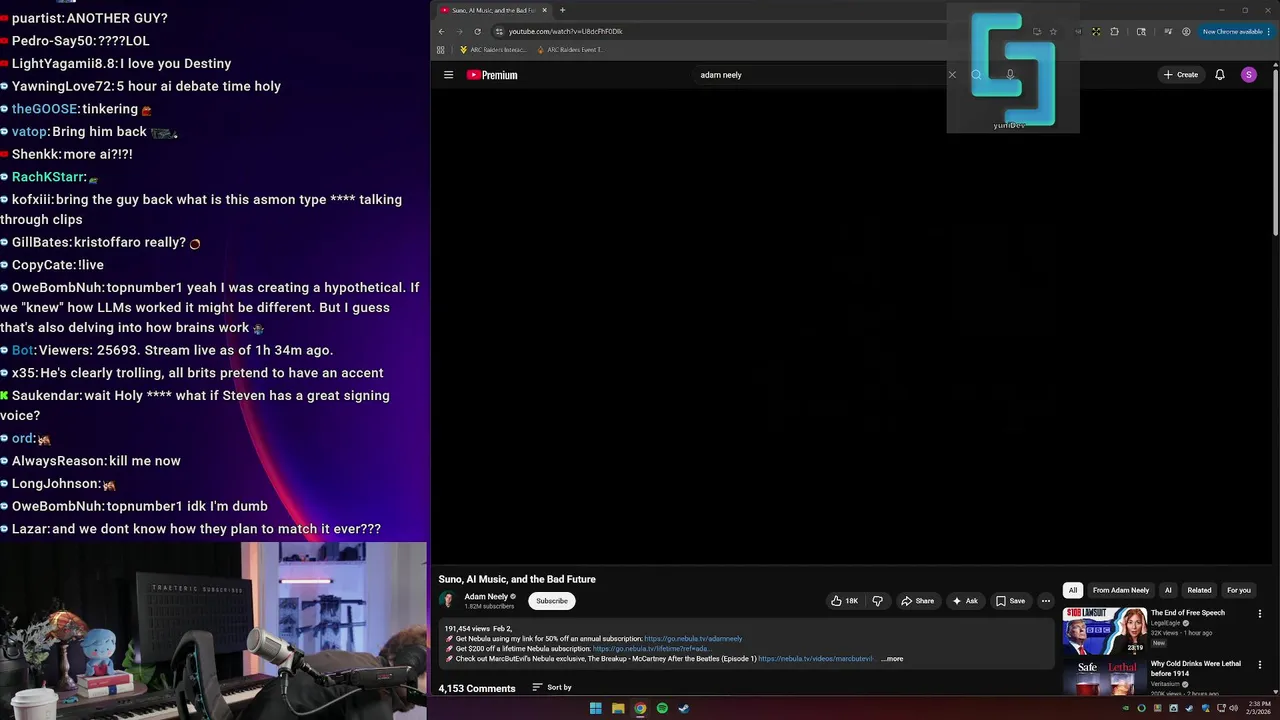This screenshot has width=1280, height=720.
Task: Open the YouTube Create menu
Action: click(1180, 75)
